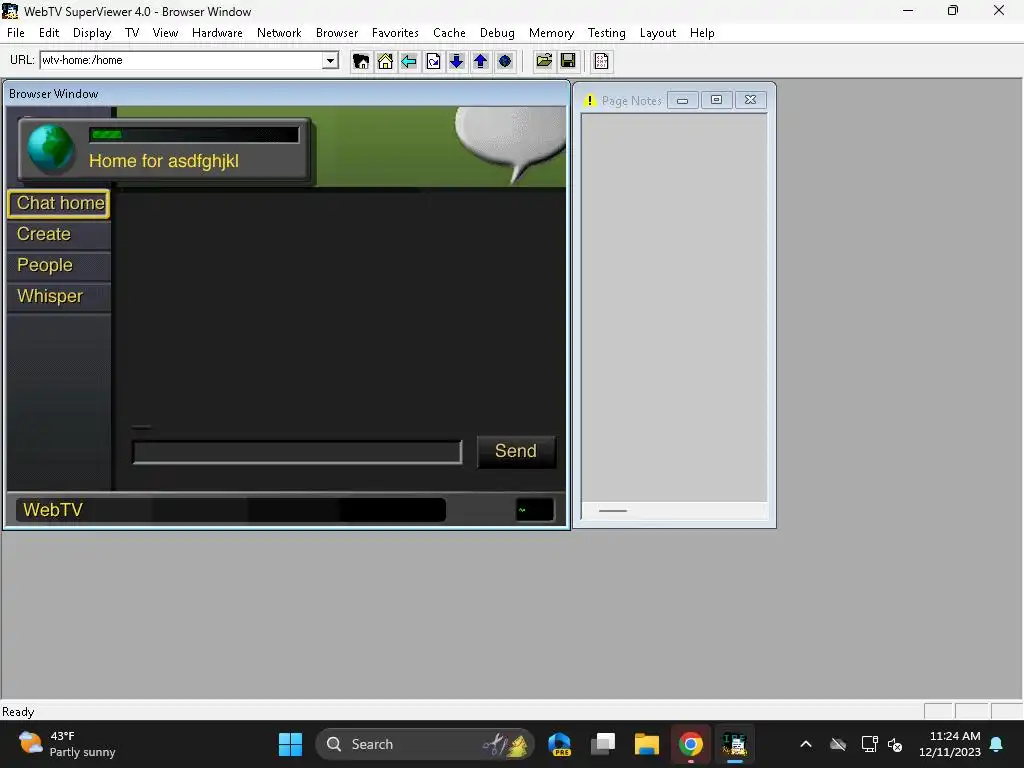Select Chat home in the sidebar
The image size is (1024, 768).
tap(59, 203)
